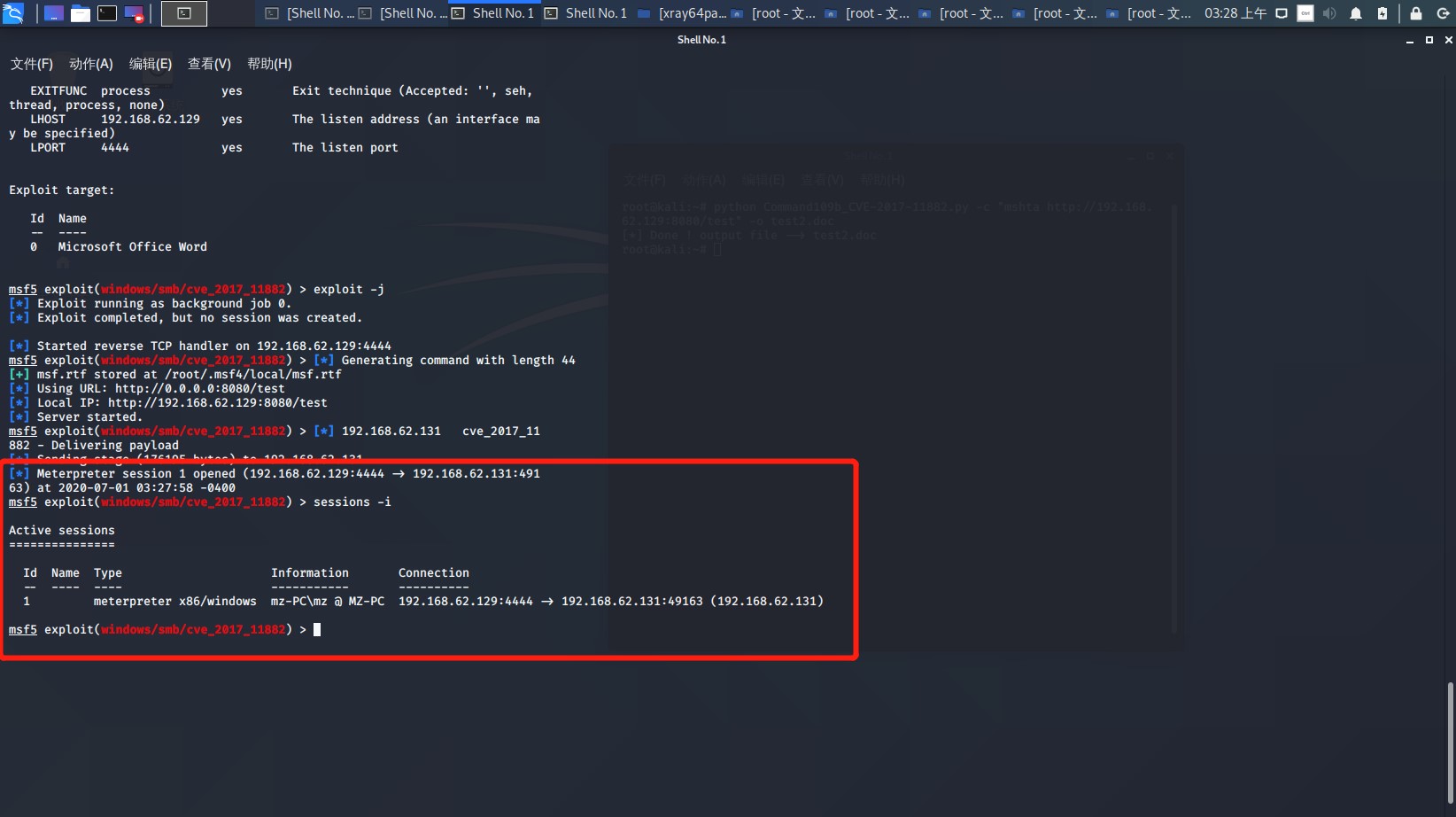Click the white keyboard indicator tray icon
1456x817 pixels.
point(1305,13)
